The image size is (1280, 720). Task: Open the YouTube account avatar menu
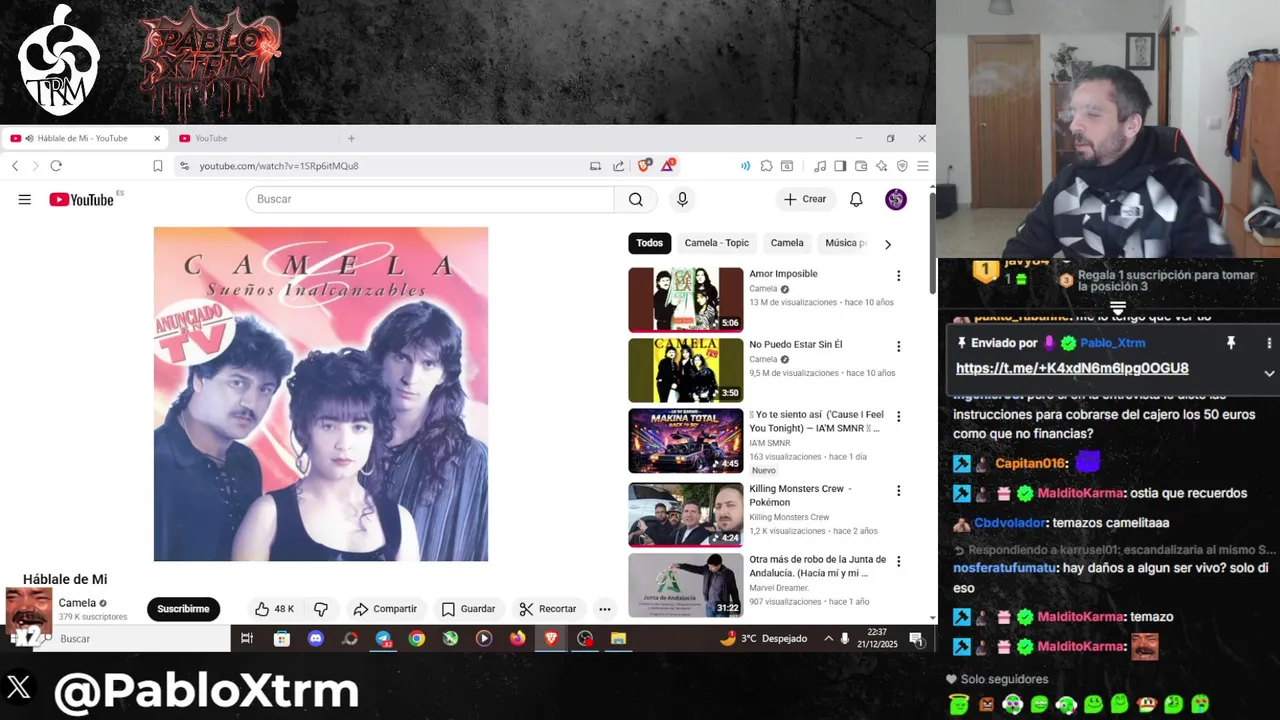pyautogui.click(x=896, y=199)
